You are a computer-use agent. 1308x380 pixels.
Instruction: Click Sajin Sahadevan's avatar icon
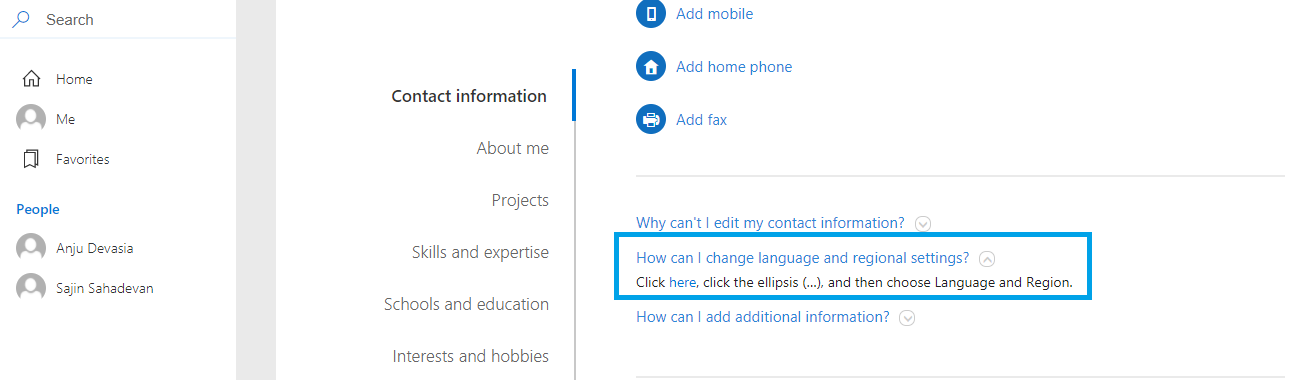click(31, 288)
